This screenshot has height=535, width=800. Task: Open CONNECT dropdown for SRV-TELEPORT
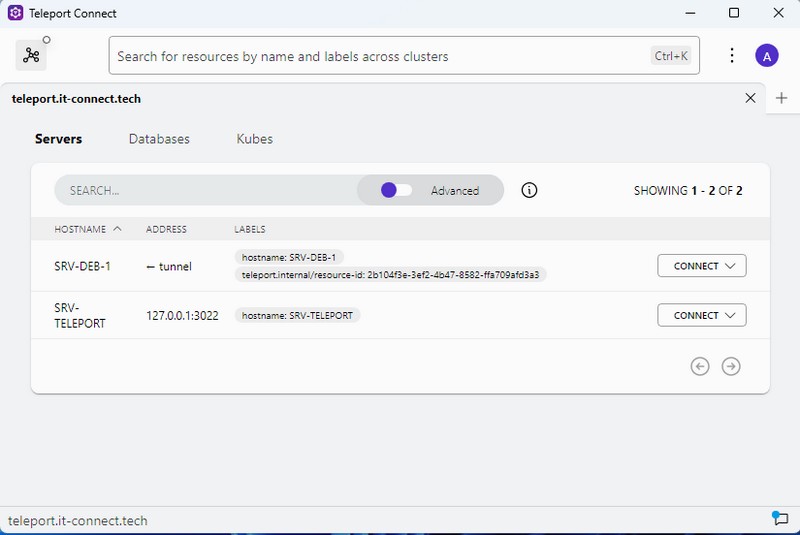[x=702, y=315]
